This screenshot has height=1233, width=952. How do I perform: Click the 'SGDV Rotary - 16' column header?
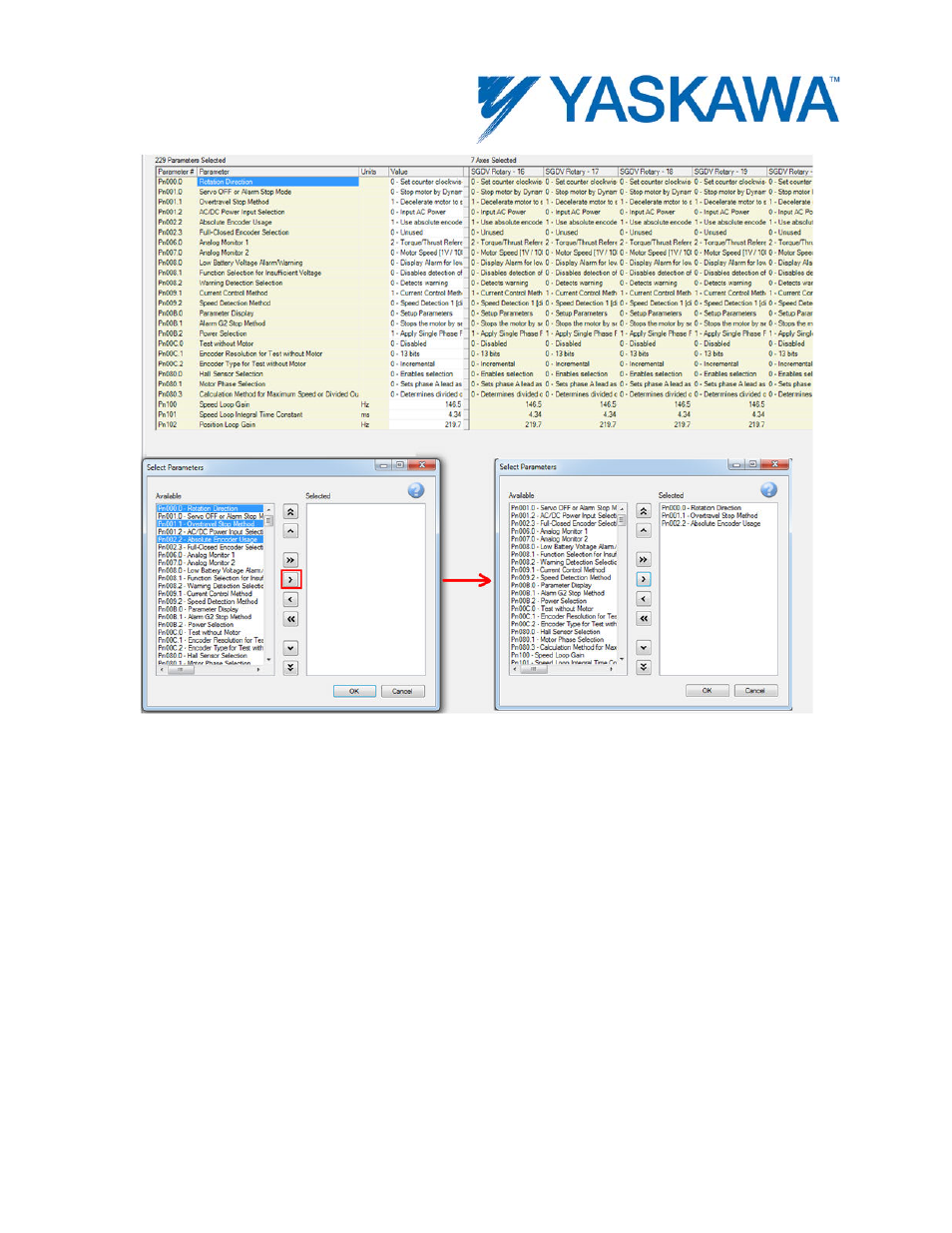(x=507, y=172)
